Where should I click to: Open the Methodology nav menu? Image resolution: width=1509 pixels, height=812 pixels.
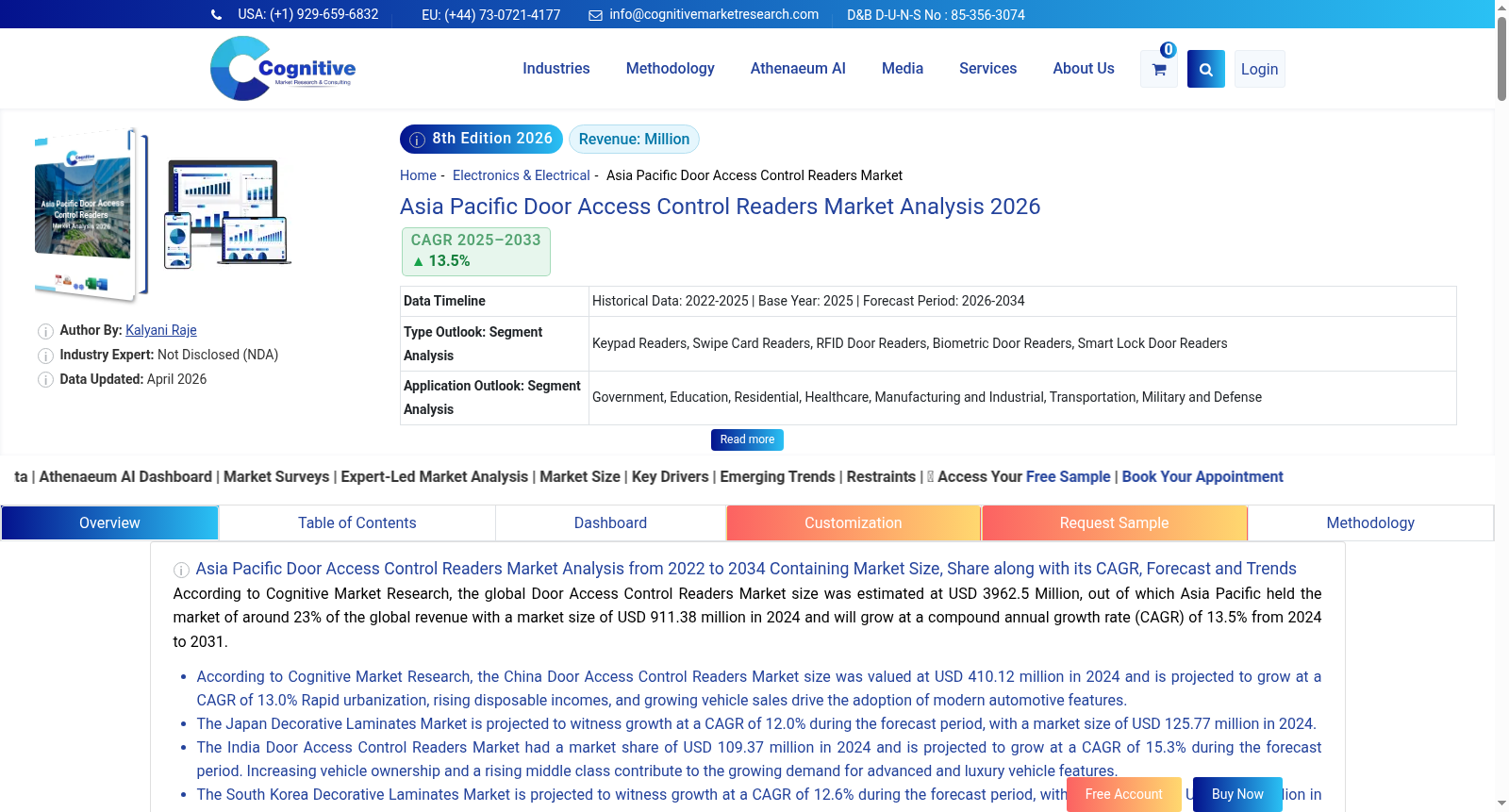[671, 69]
